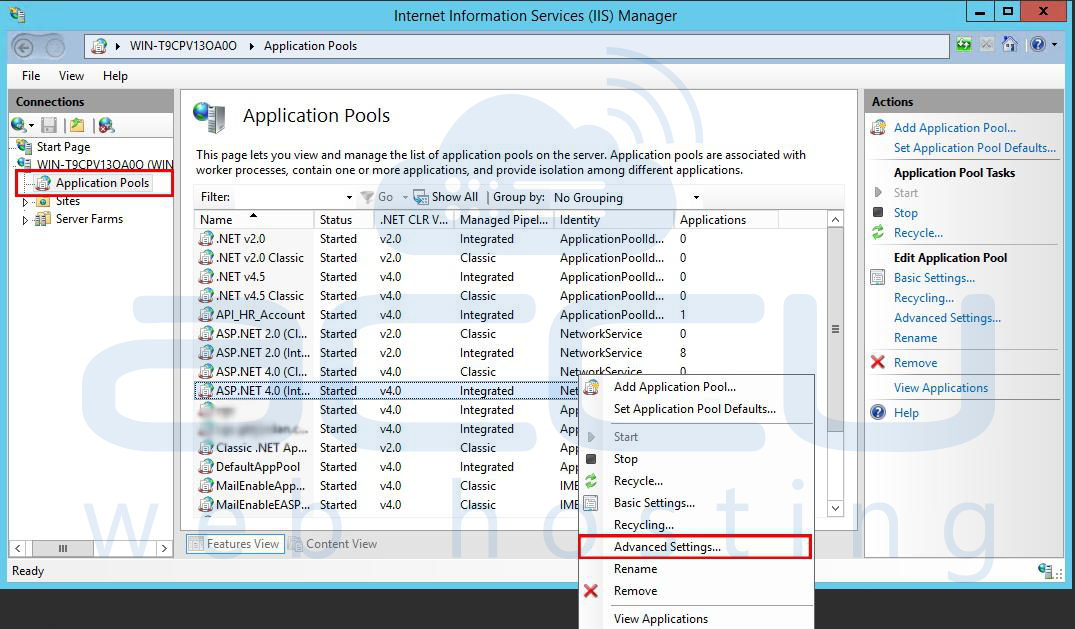The image size is (1075, 629).
Task: Click the Basic Settings icon in context menu
Action: point(591,503)
